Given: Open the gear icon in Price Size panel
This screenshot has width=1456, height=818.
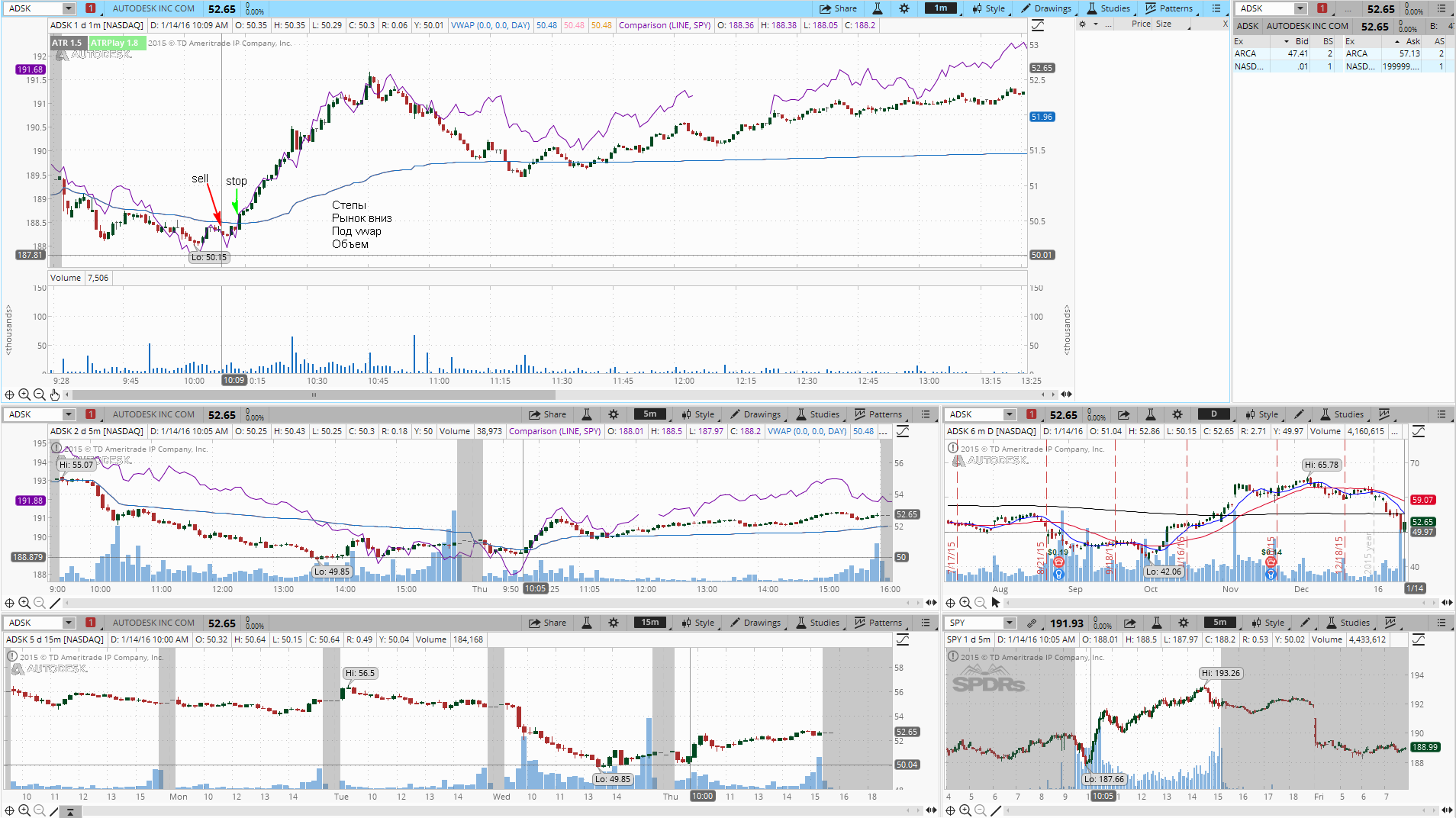Looking at the screenshot, I should pos(1082,24).
